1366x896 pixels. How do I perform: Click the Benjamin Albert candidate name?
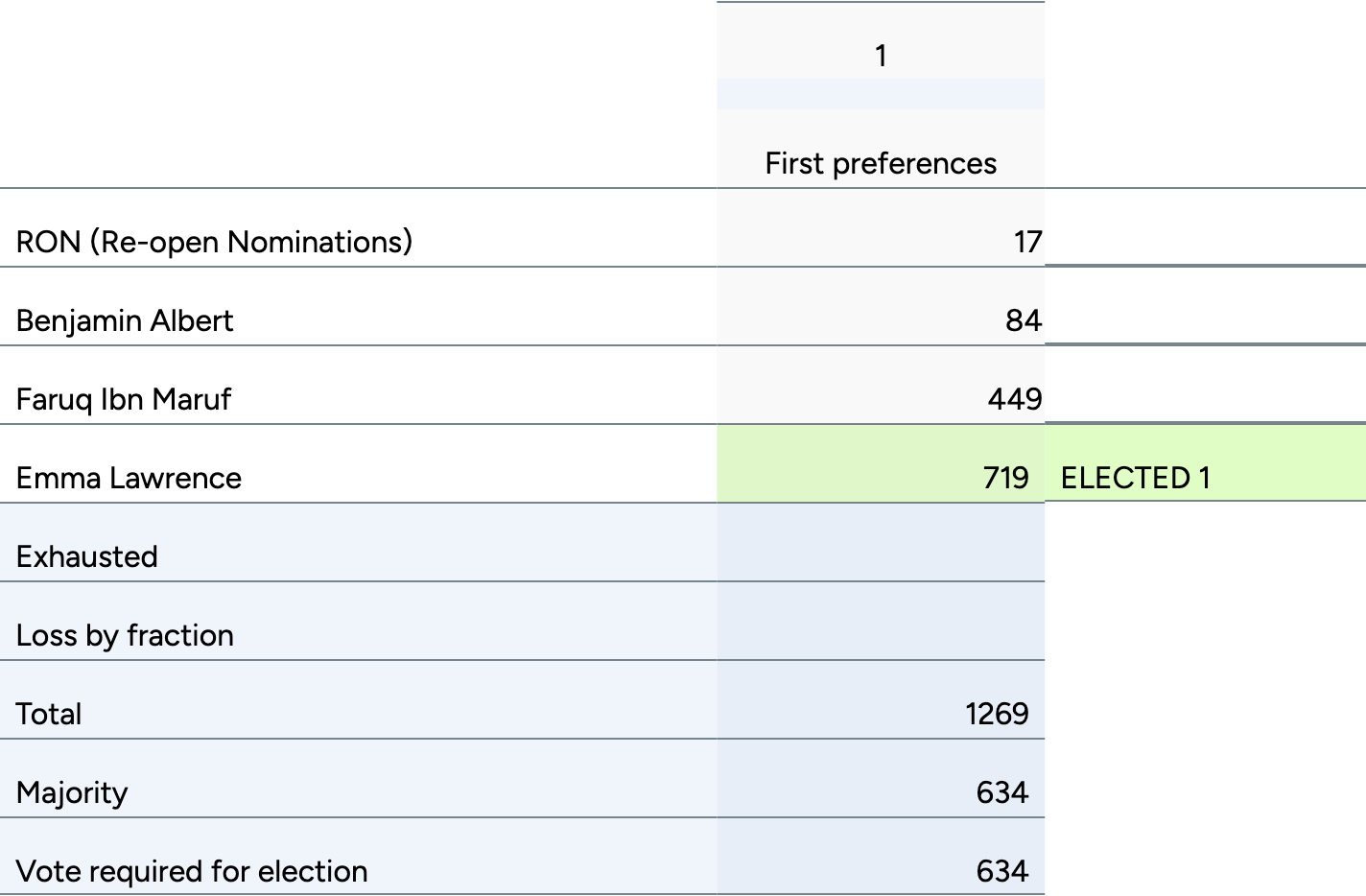[x=125, y=320]
